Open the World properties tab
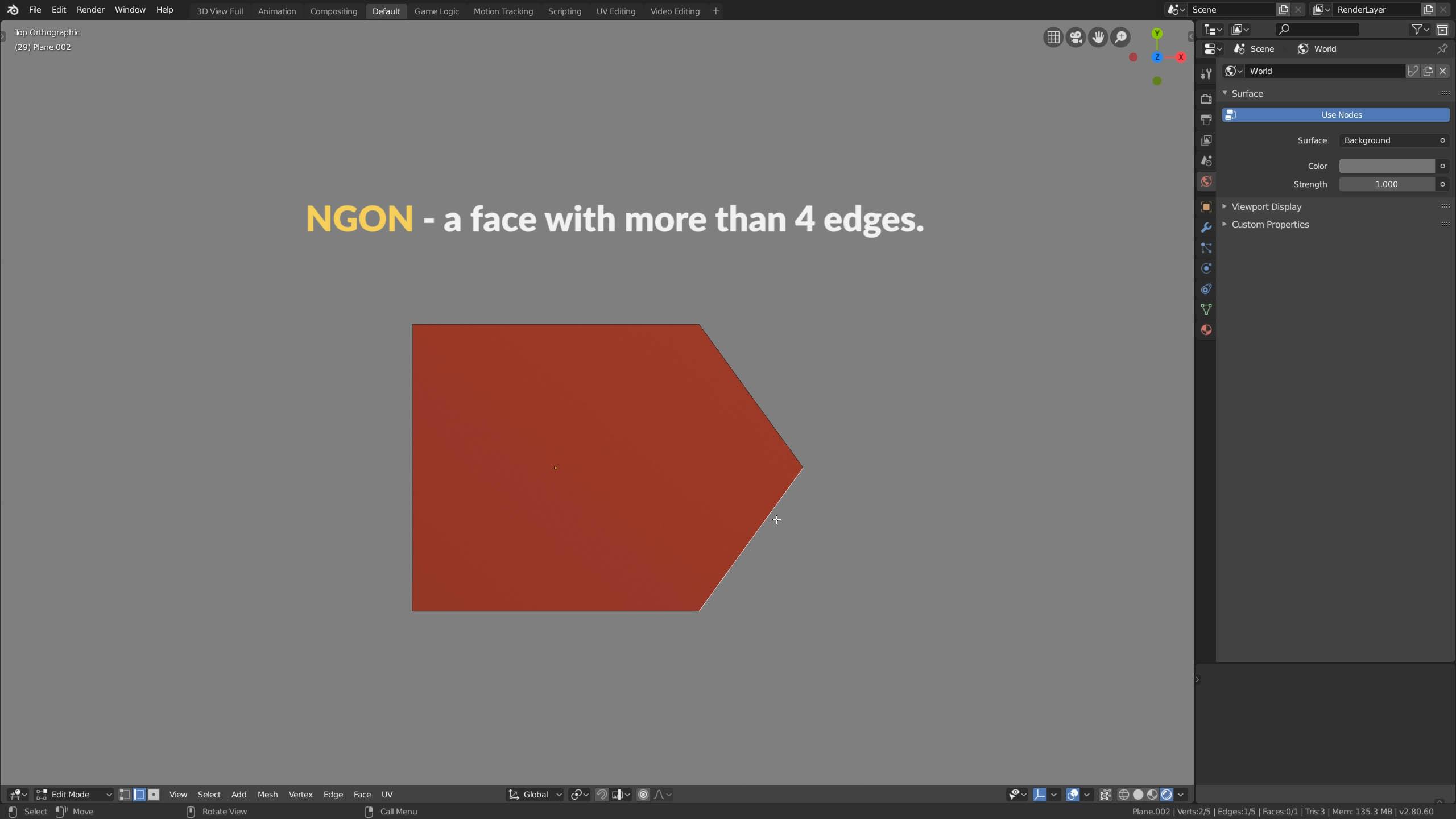1456x819 pixels. click(x=1206, y=181)
